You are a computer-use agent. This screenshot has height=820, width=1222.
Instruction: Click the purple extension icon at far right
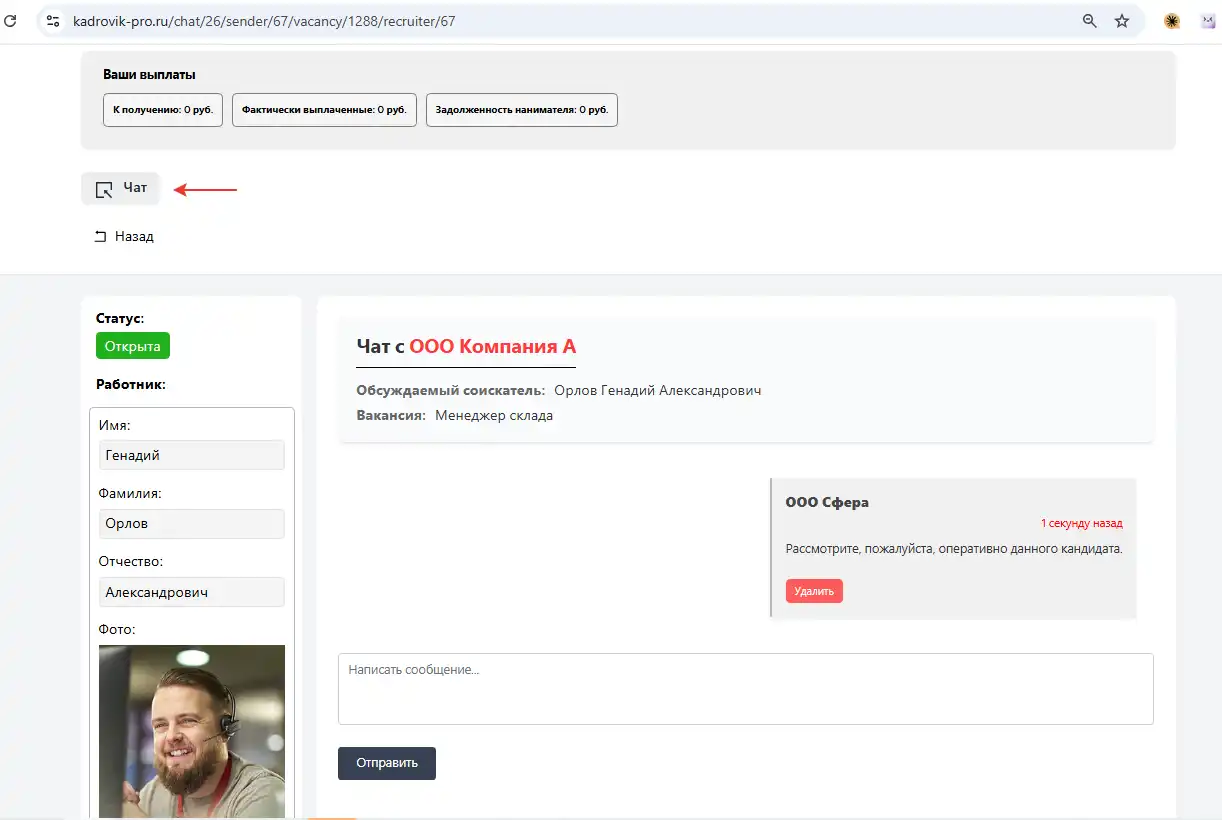pos(1209,20)
